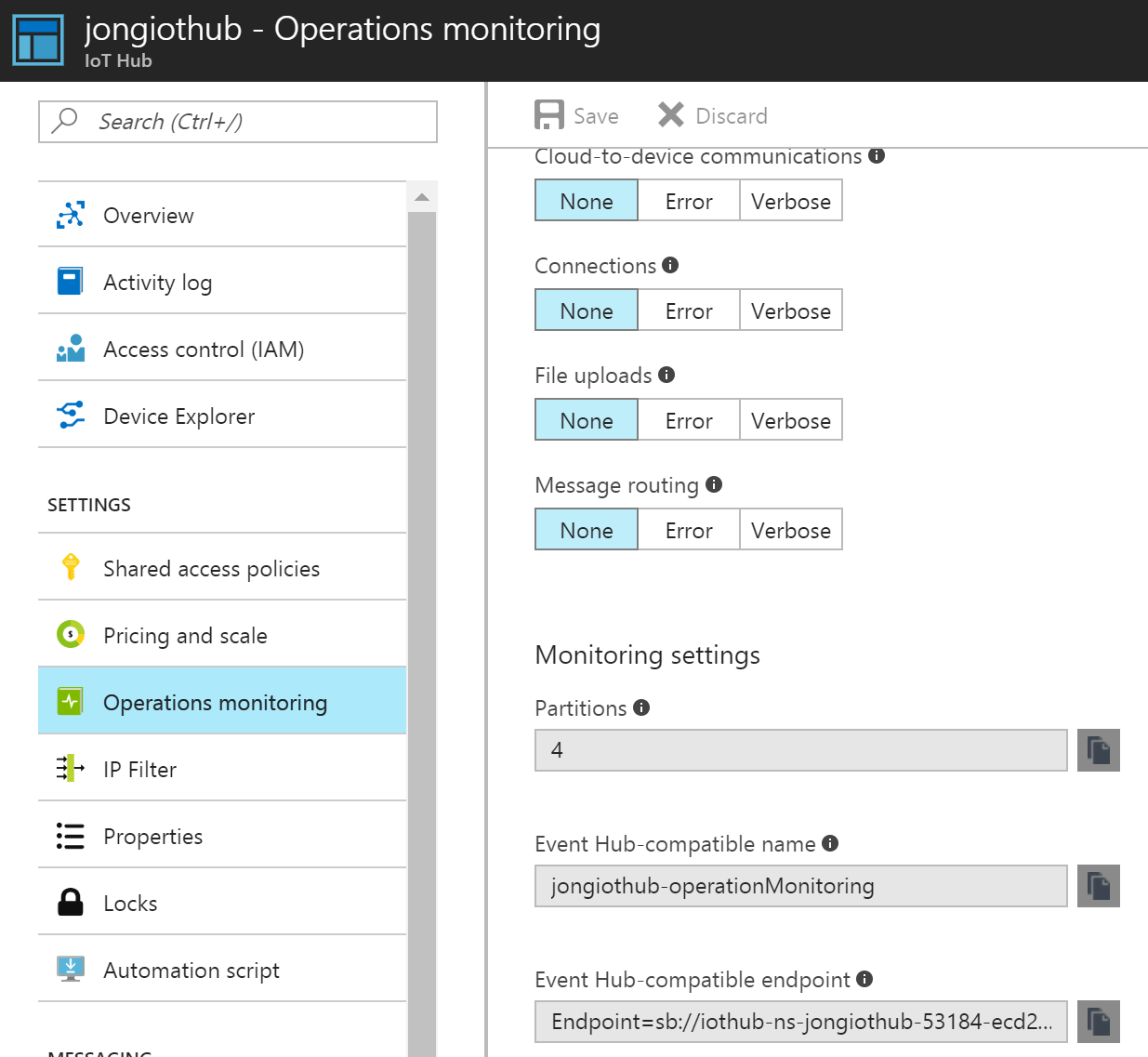Click the copy icon next to Partitions field
Image resolution: width=1148 pixels, height=1057 pixels.
1098,750
